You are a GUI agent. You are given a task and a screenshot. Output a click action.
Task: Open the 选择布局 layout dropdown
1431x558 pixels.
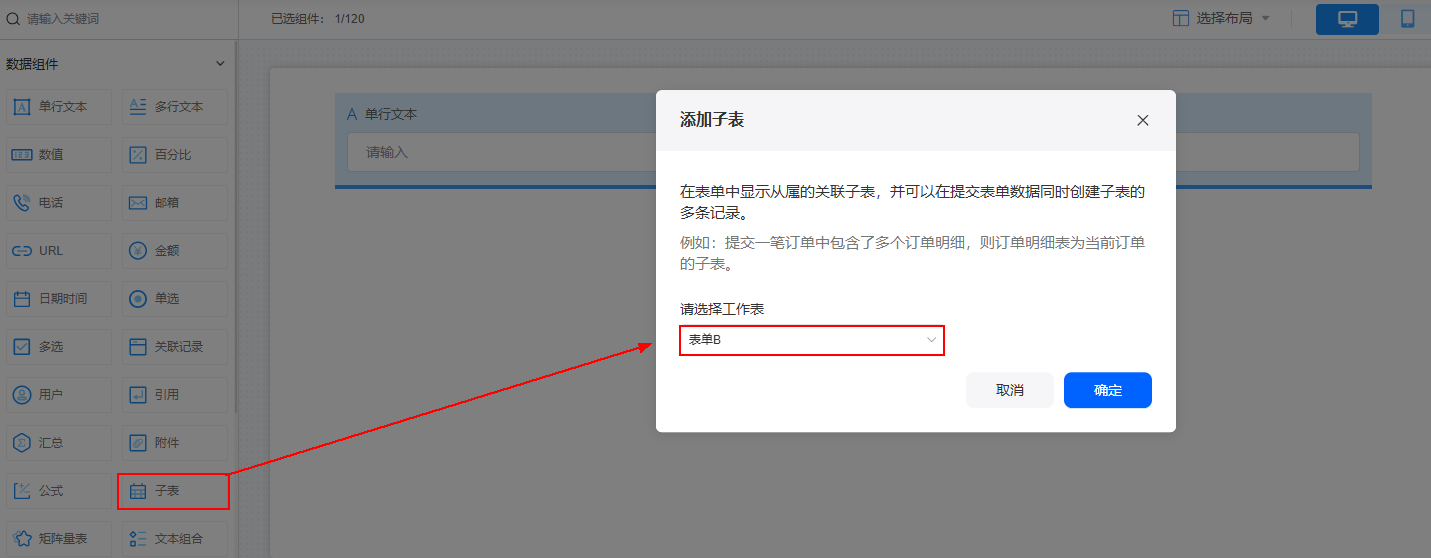point(1221,18)
